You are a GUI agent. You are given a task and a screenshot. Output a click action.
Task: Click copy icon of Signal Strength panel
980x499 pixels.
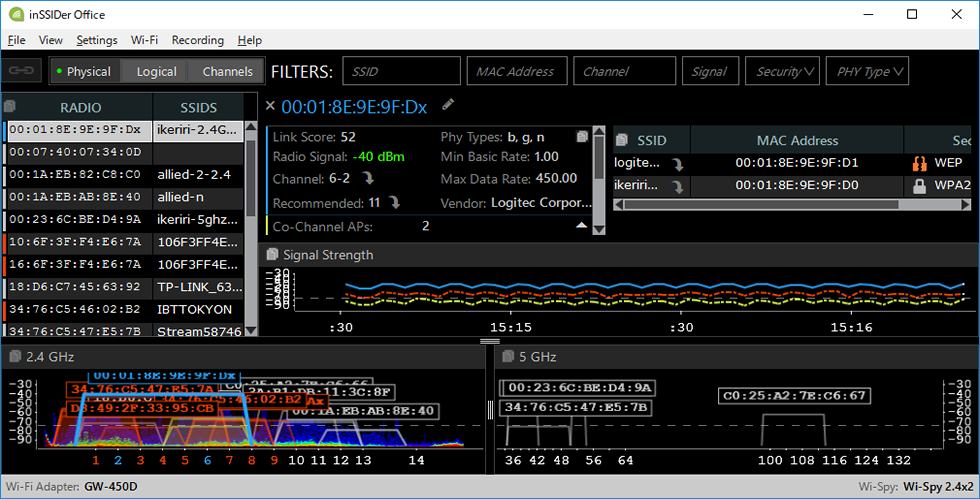pyautogui.click(x=272, y=254)
